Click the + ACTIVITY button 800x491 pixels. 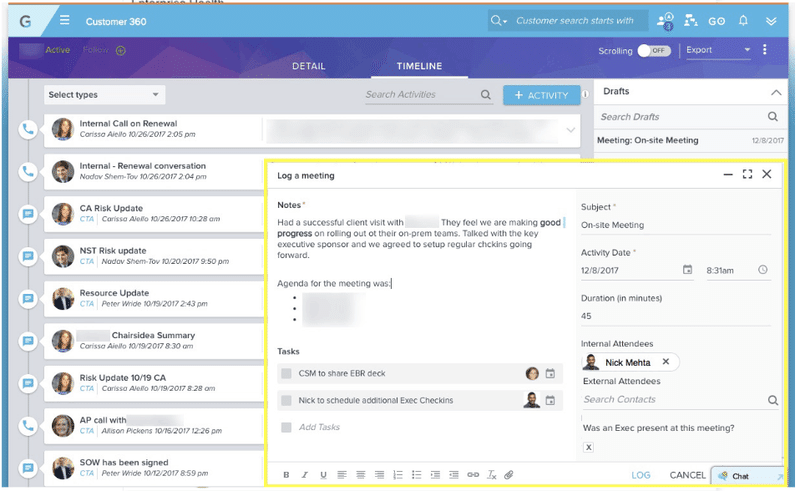[541, 95]
